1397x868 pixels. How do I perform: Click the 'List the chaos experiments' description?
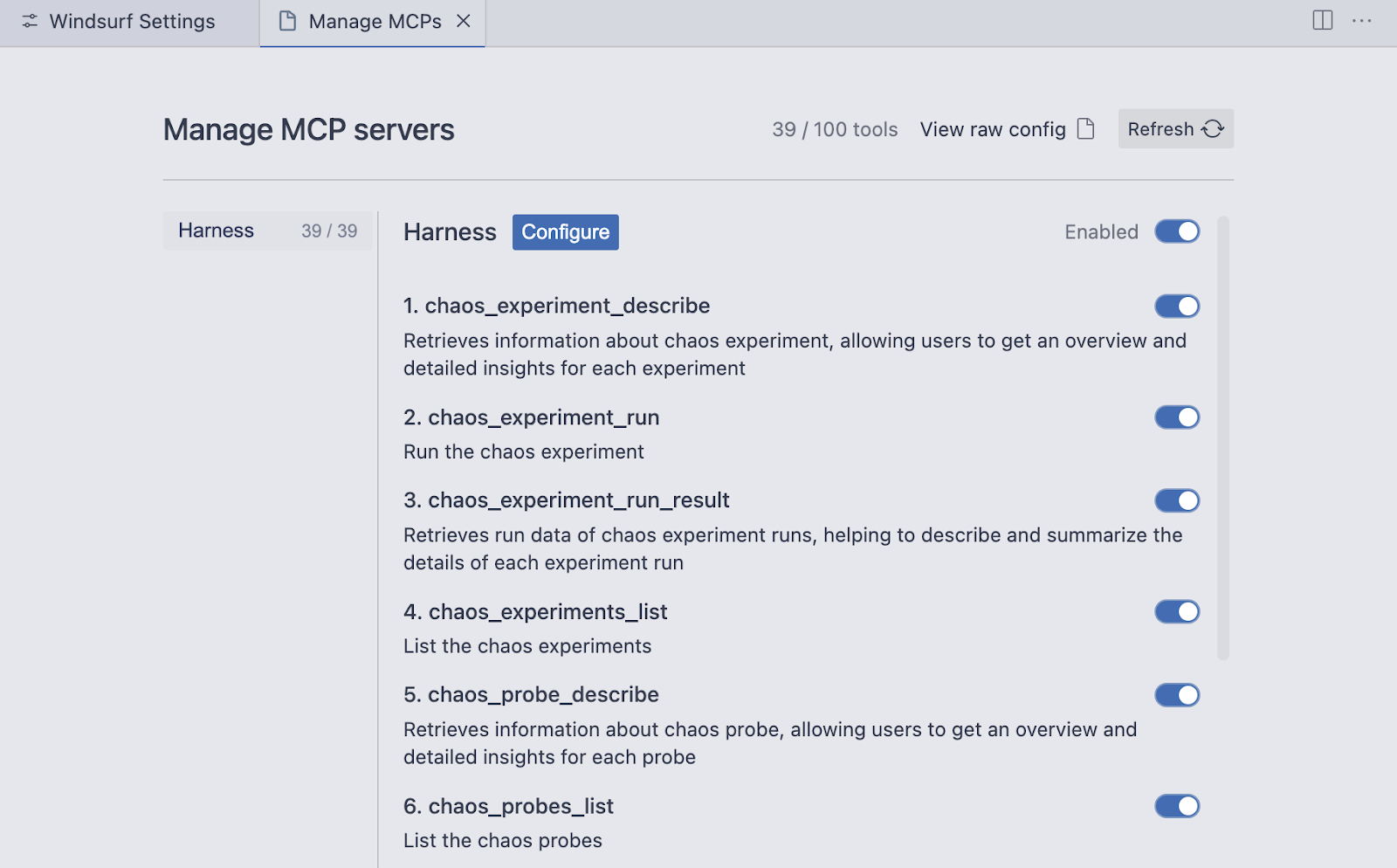(x=527, y=647)
